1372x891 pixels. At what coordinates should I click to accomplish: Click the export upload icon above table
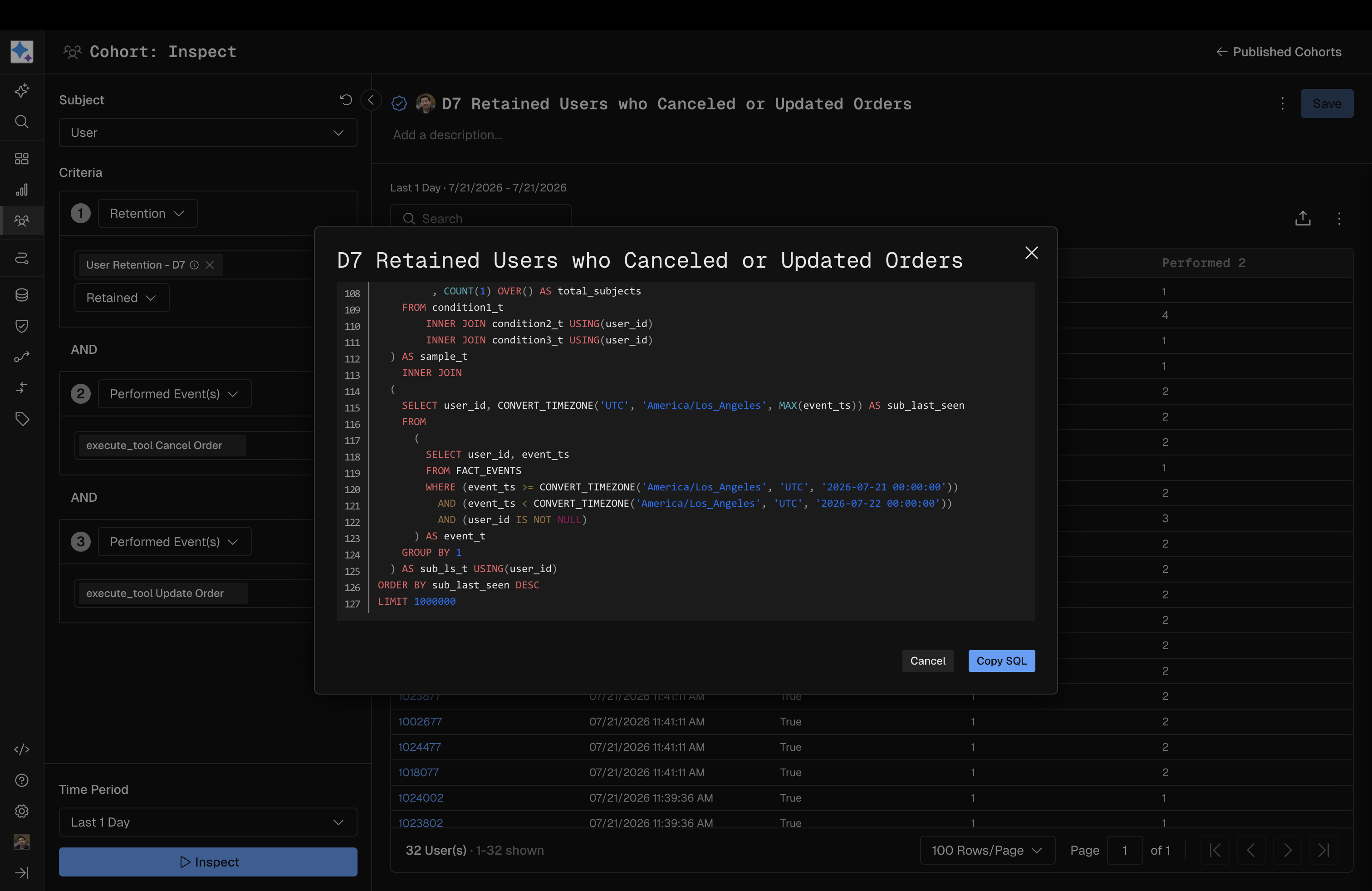click(1303, 218)
